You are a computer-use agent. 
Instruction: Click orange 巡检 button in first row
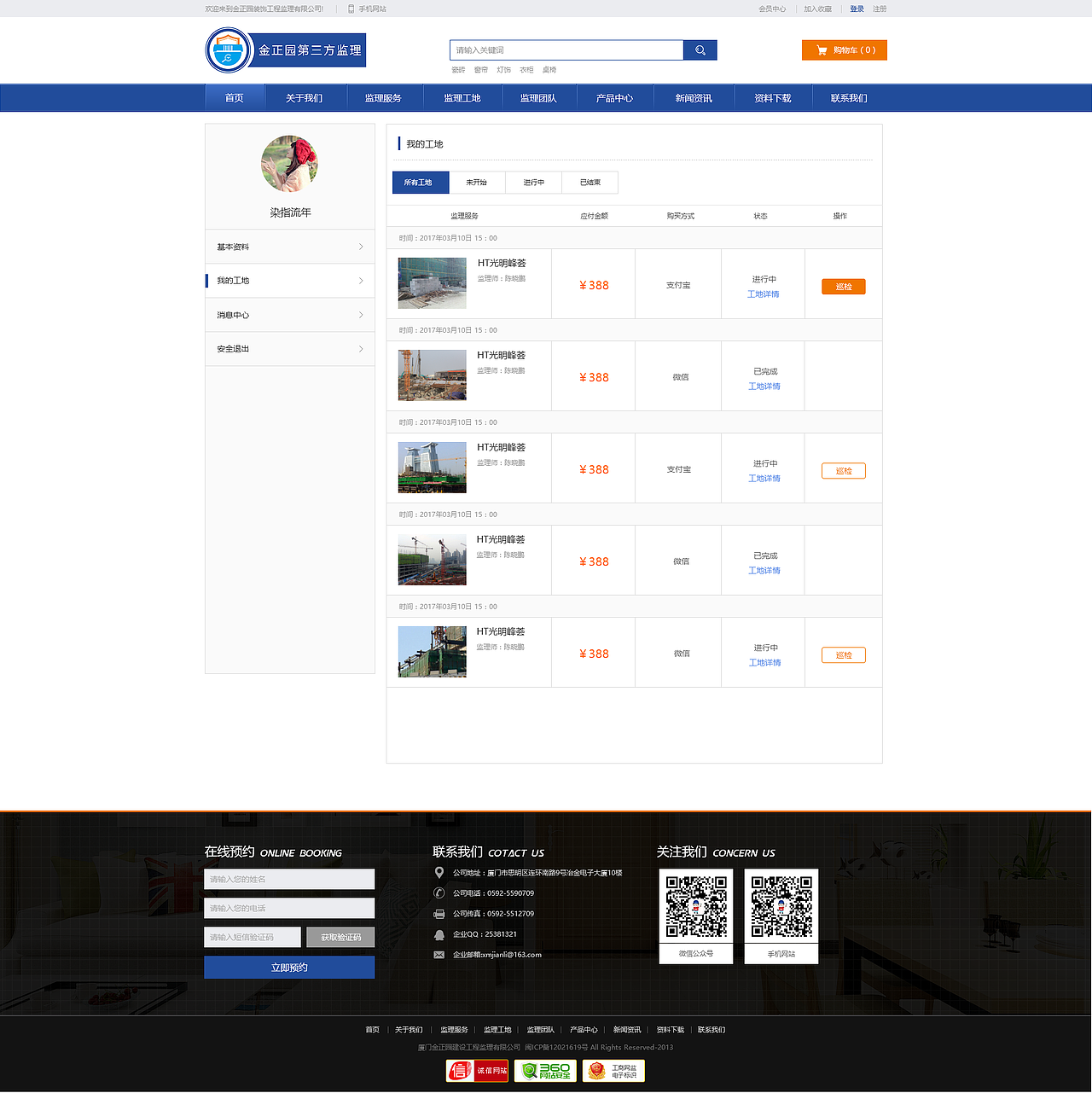[844, 287]
